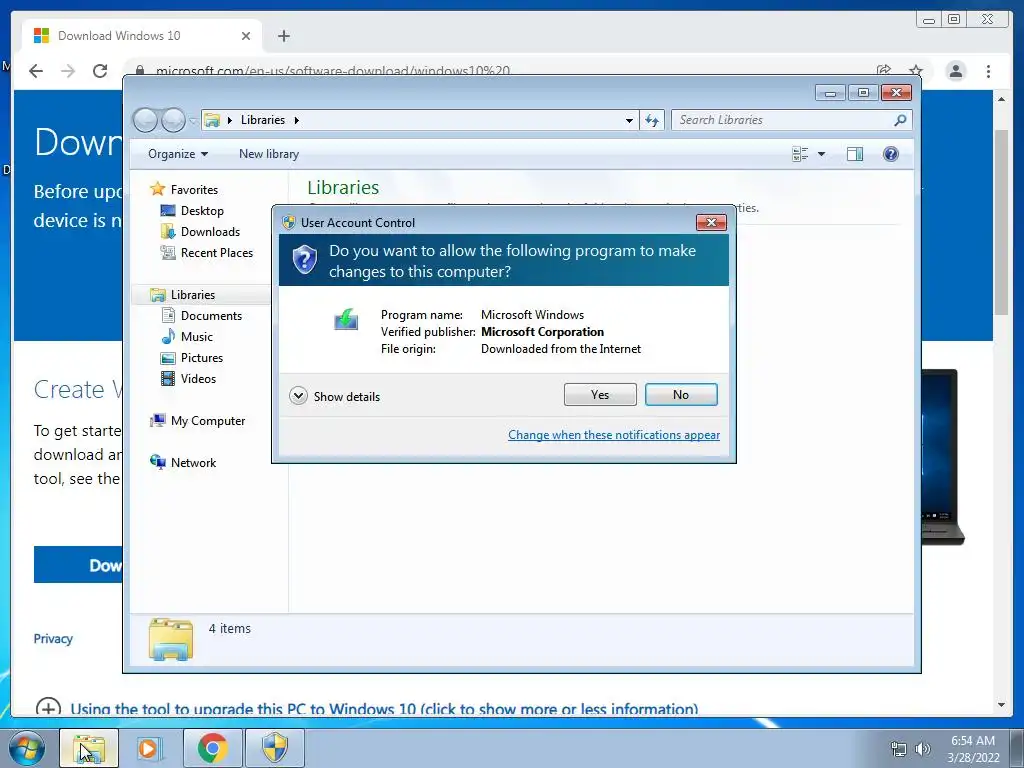1024x768 pixels.
Task: Click the change view icon in Explorer
Action: (x=800, y=154)
